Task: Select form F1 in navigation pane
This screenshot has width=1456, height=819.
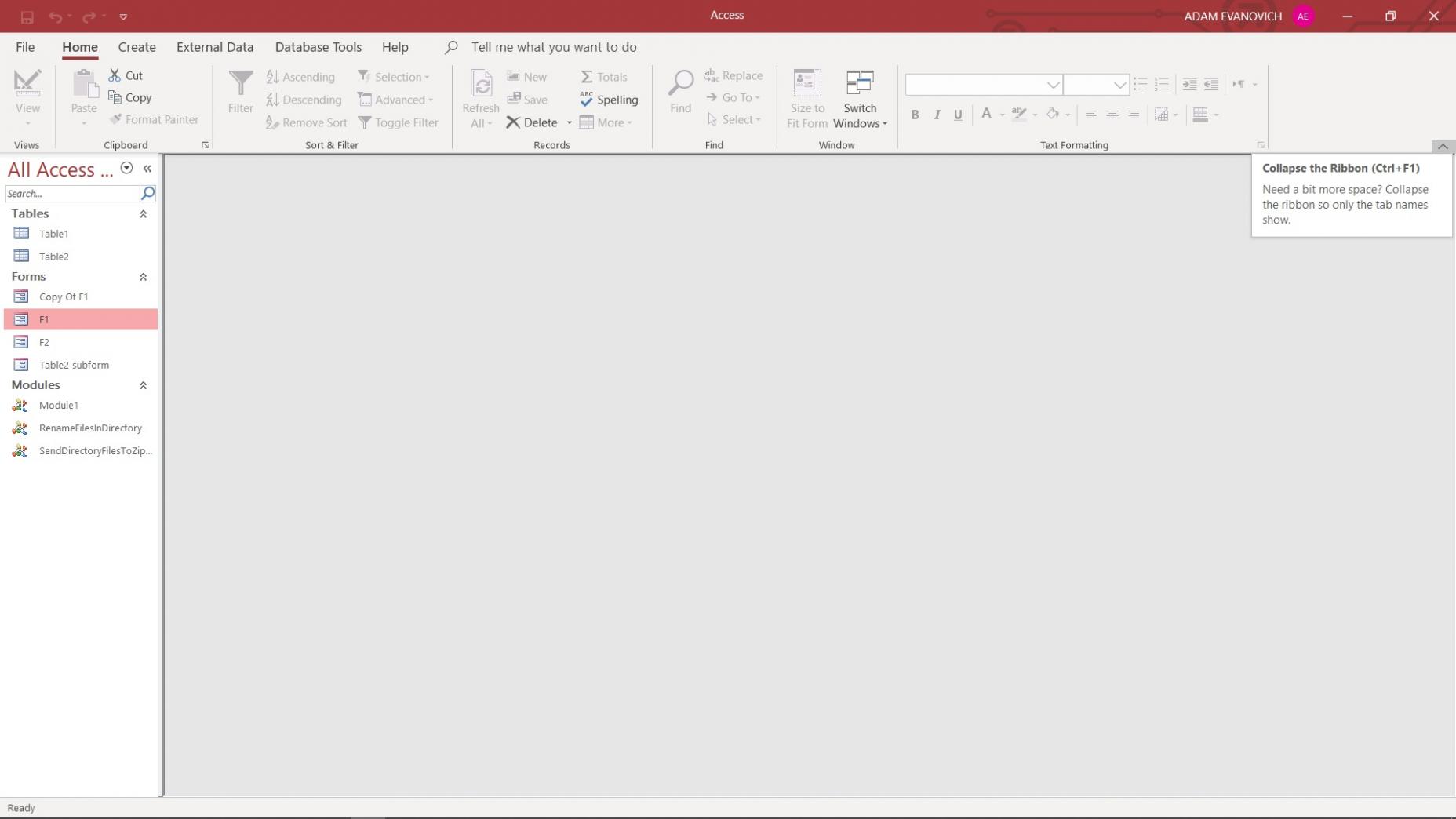Action: [81, 319]
